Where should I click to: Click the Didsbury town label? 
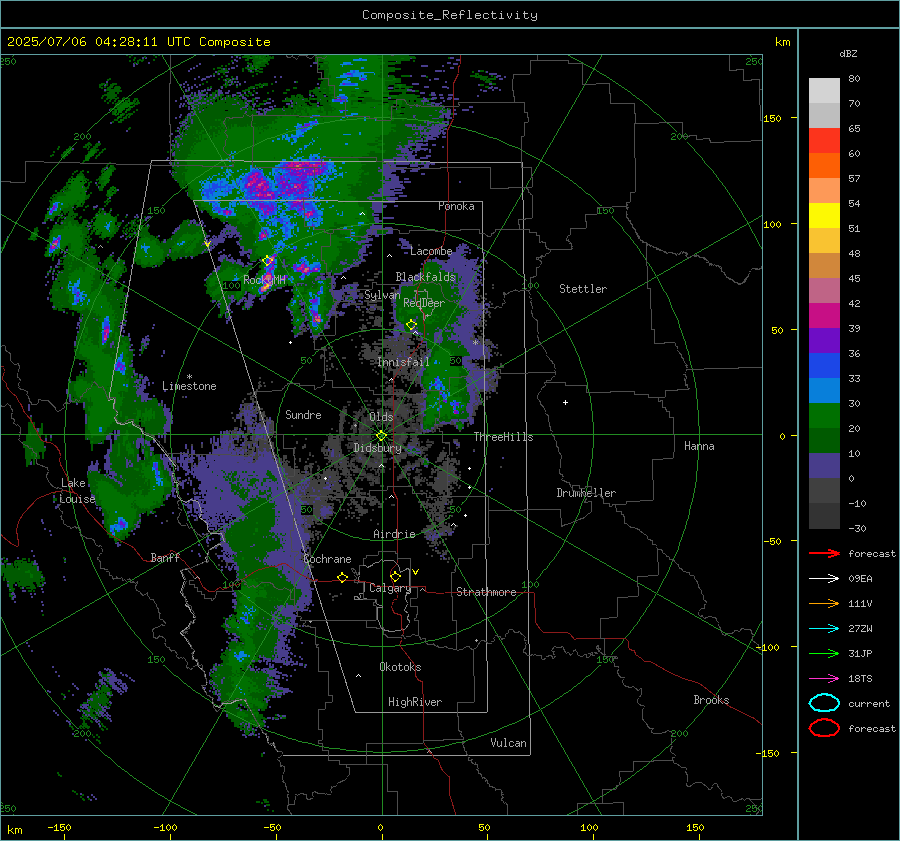[x=377, y=448]
